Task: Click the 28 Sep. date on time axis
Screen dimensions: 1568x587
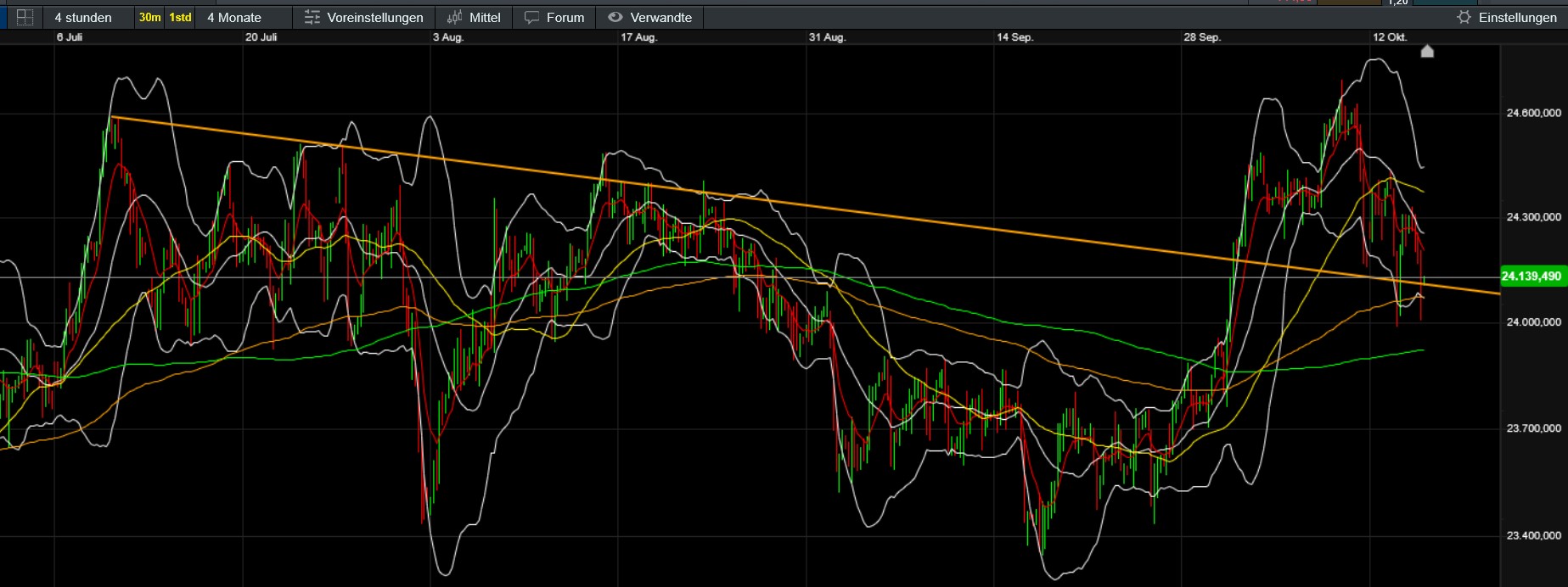Action: pos(1202,37)
